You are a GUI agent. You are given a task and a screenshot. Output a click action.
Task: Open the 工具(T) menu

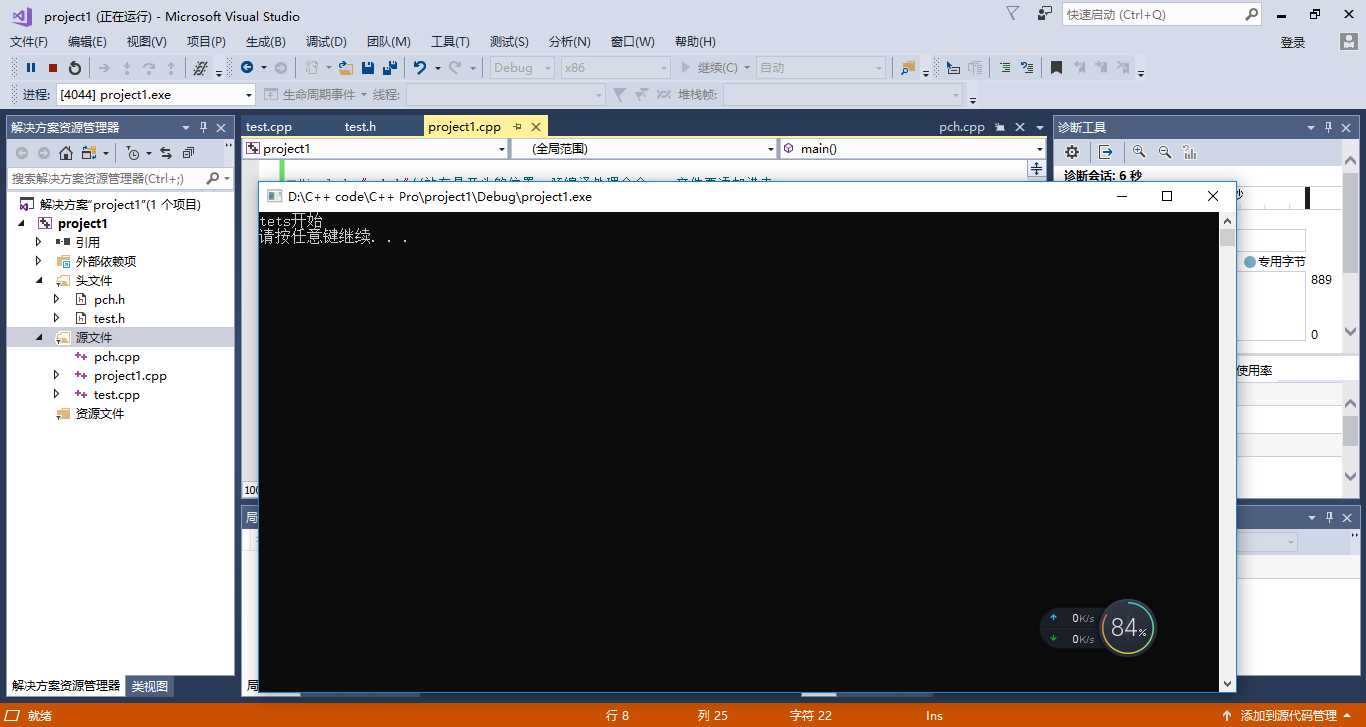tap(450, 41)
